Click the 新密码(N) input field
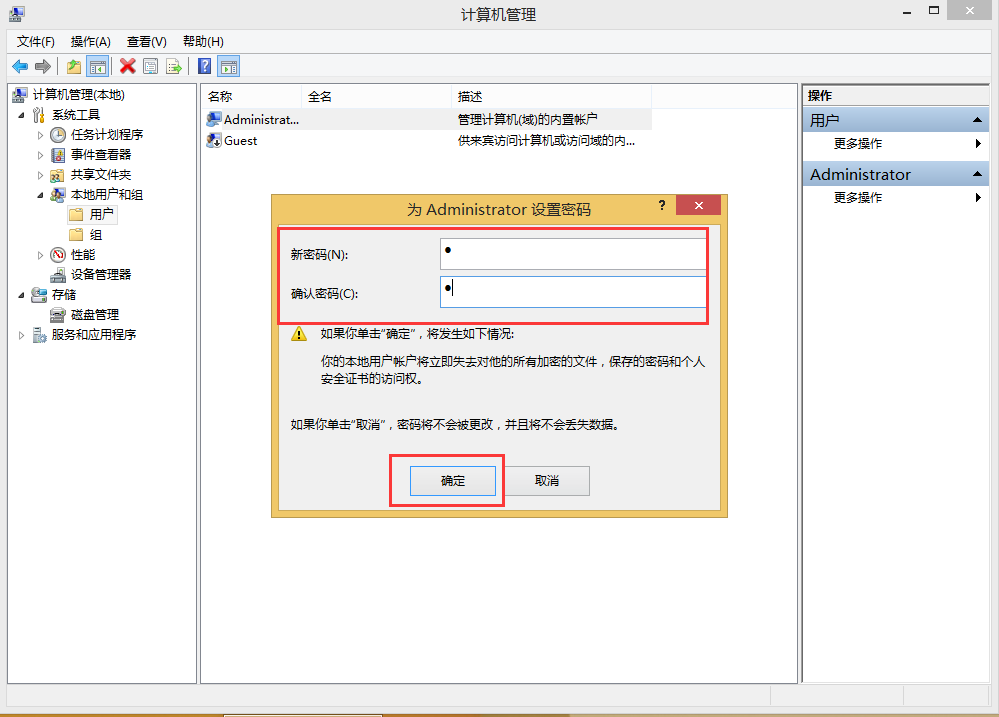 (573, 254)
